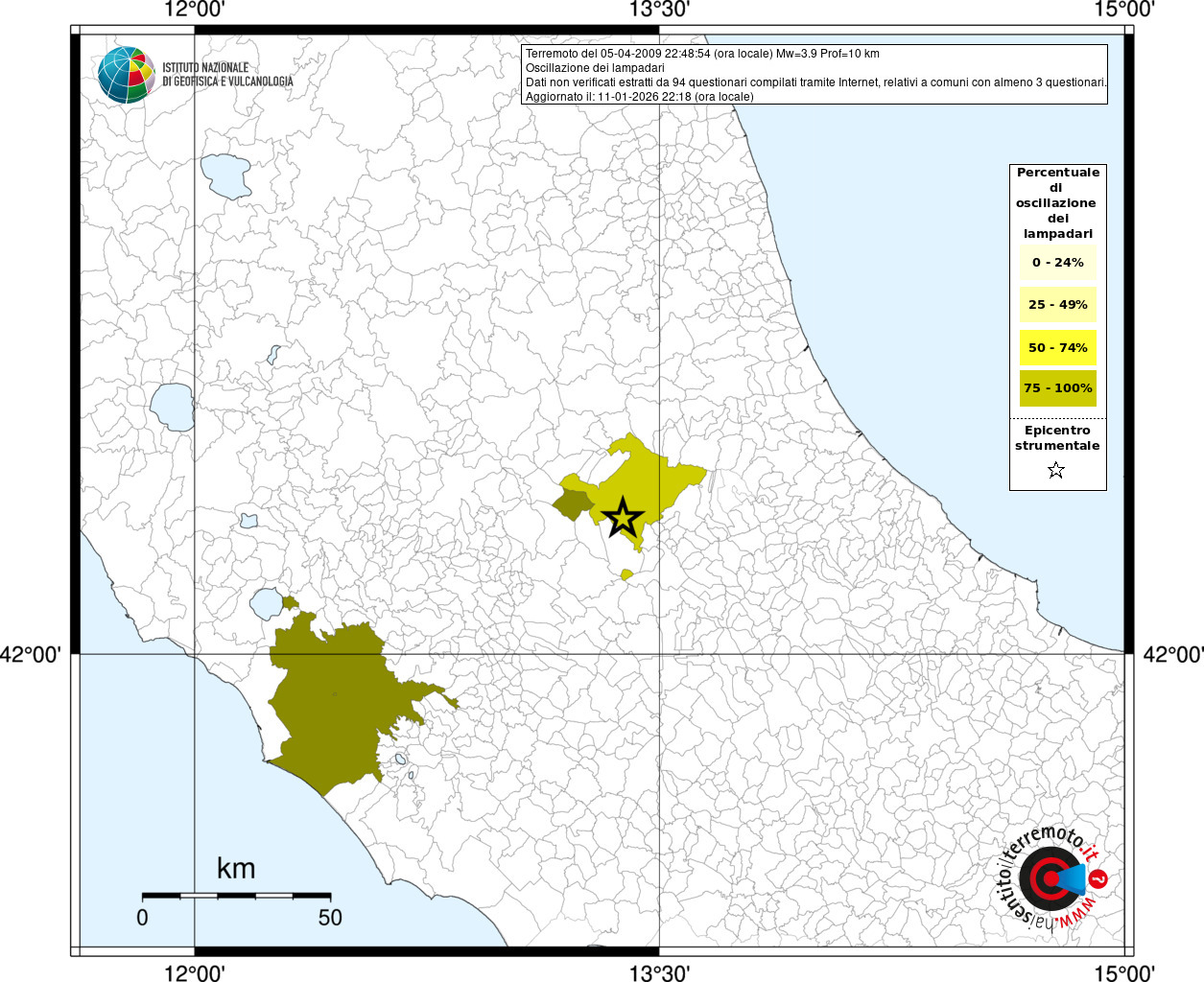The image size is (1204, 982).
Task: Click the bottom 15°00' longitude label
Action: 1123,972
